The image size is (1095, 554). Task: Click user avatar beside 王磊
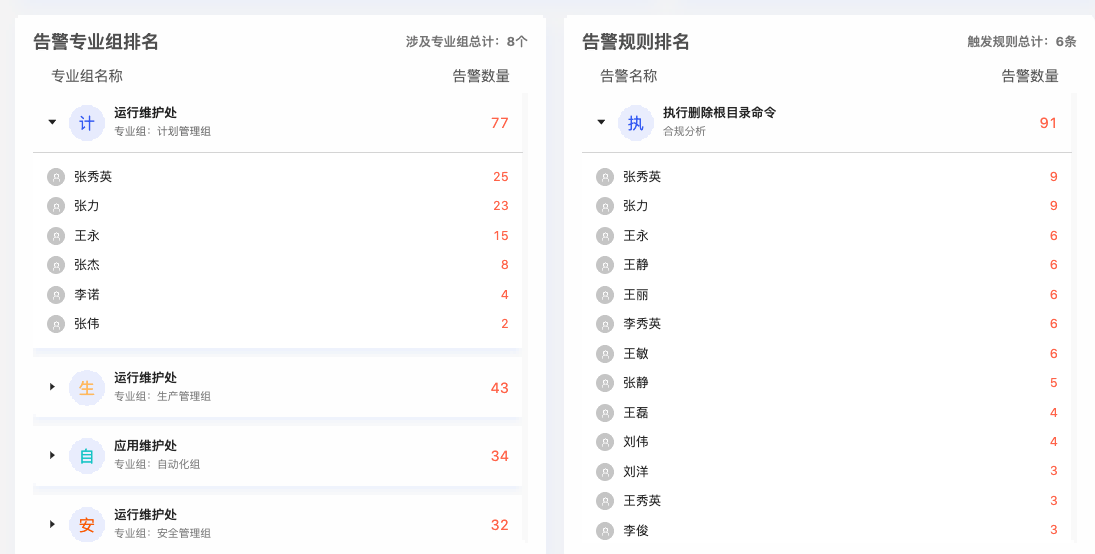click(605, 413)
